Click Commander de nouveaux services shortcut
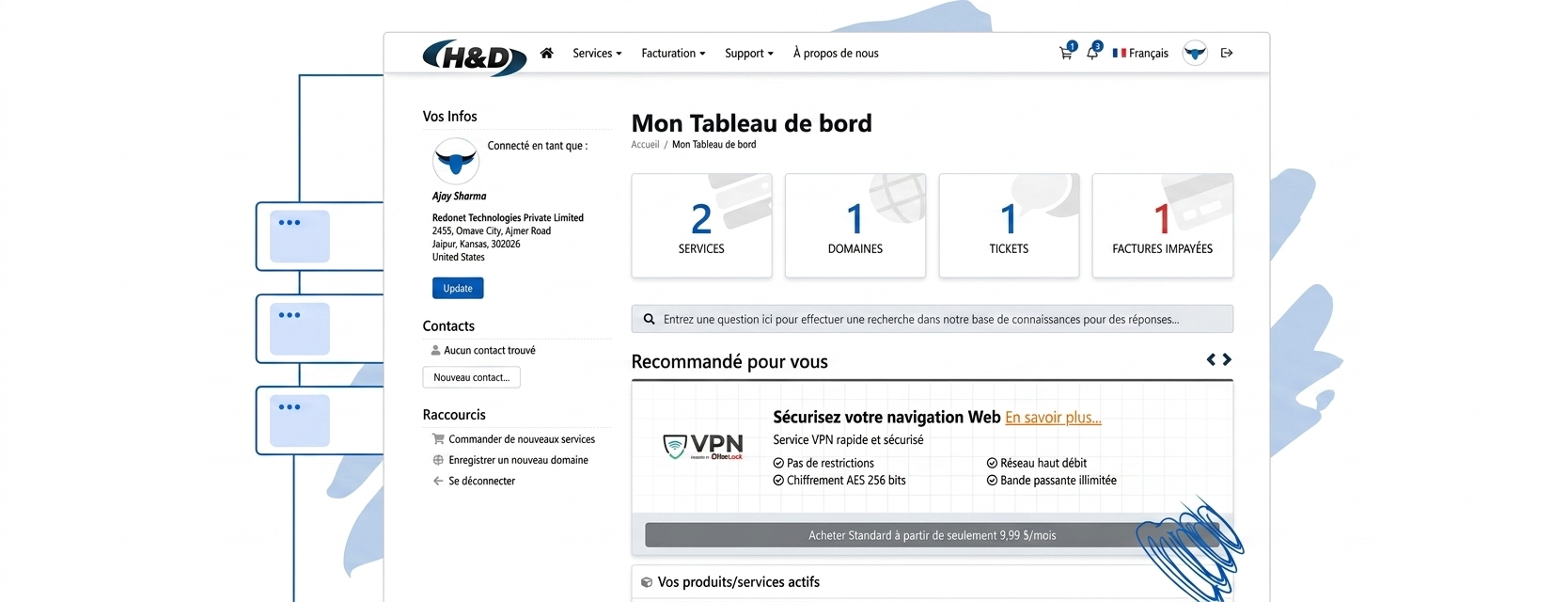The width and height of the screenshot is (1568, 602). (x=522, y=439)
